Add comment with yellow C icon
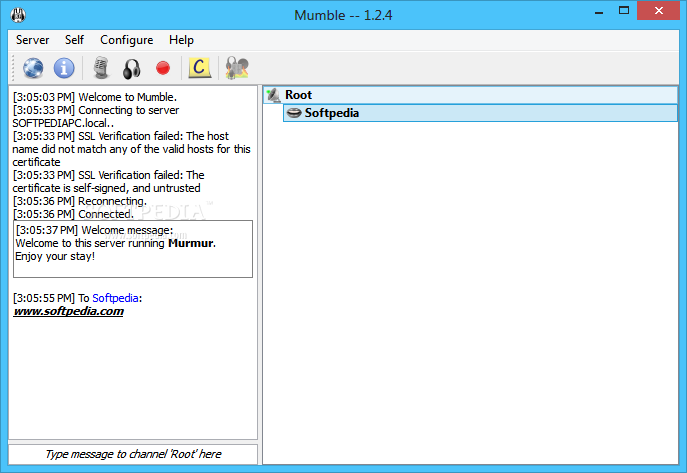This screenshot has height=473, width=687. click(199, 68)
